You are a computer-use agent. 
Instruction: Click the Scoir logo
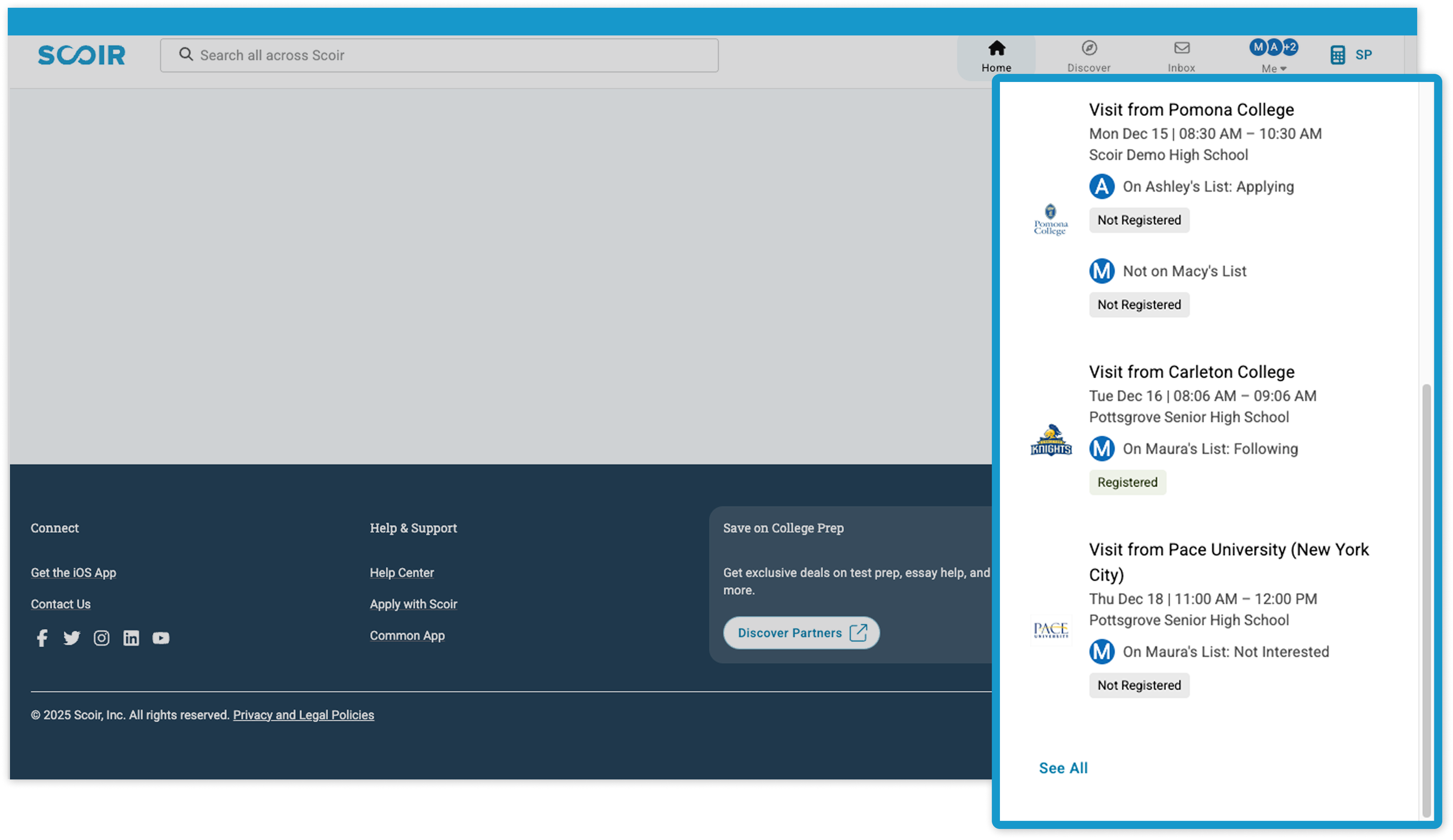click(x=81, y=55)
